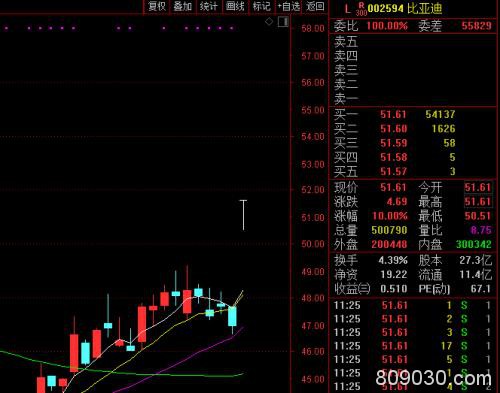Click the 返回 back button
500x393 pixels.
[315, 6]
